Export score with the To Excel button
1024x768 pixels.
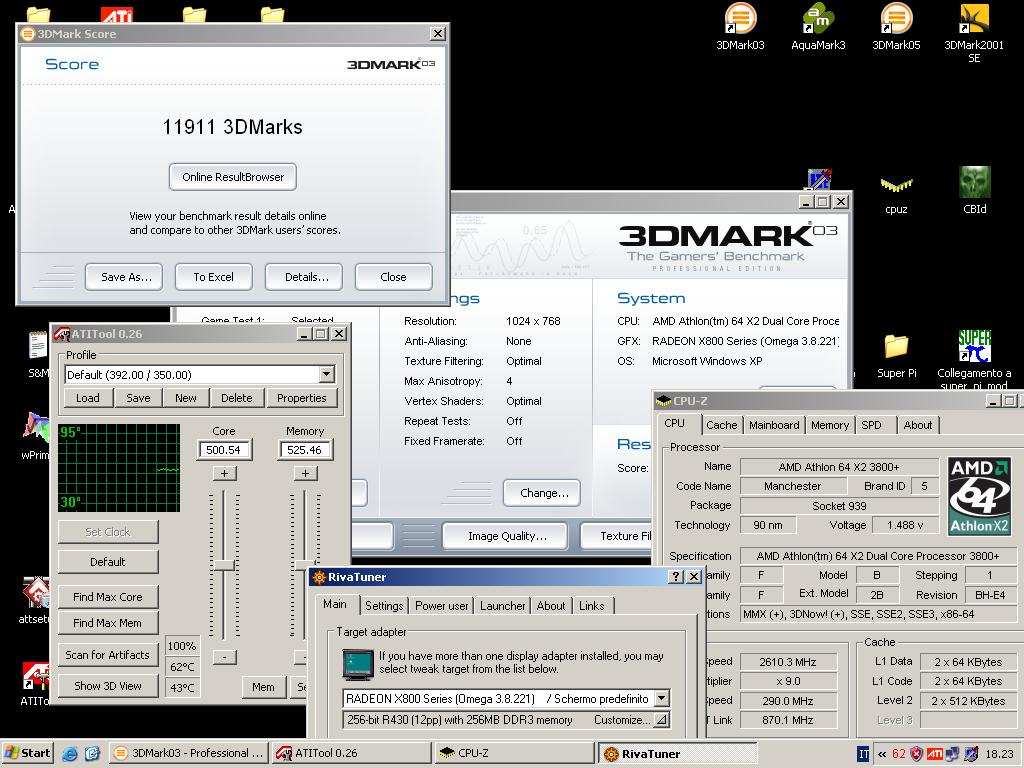pyautogui.click(x=214, y=277)
